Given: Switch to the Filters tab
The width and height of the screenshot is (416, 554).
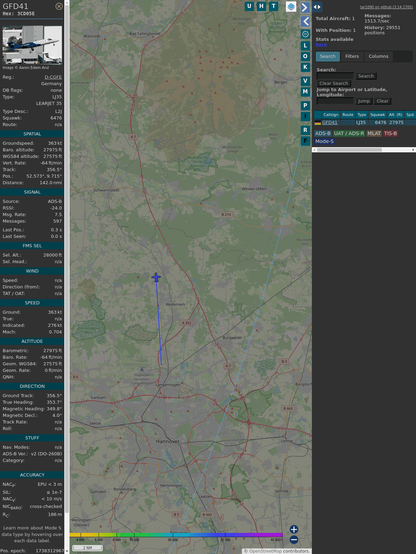Looking at the screenshot, I should [352, 56].
